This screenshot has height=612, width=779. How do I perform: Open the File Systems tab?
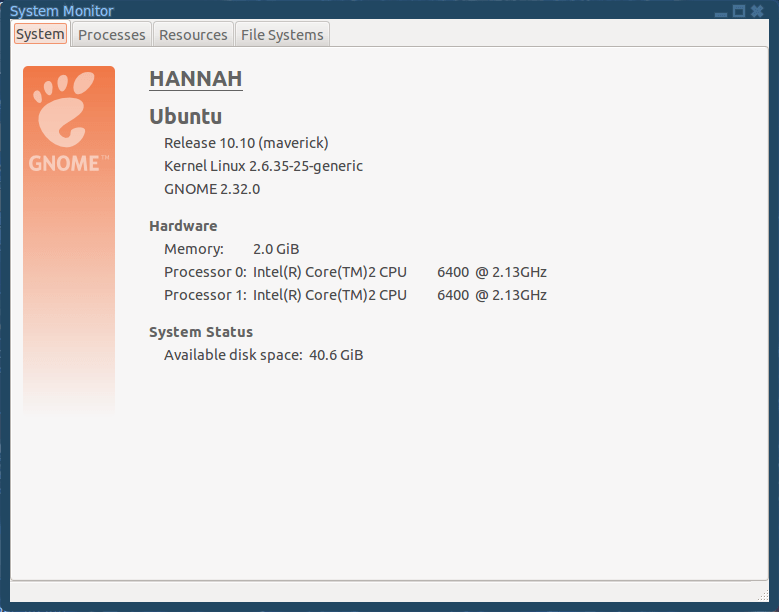(282, 35)
